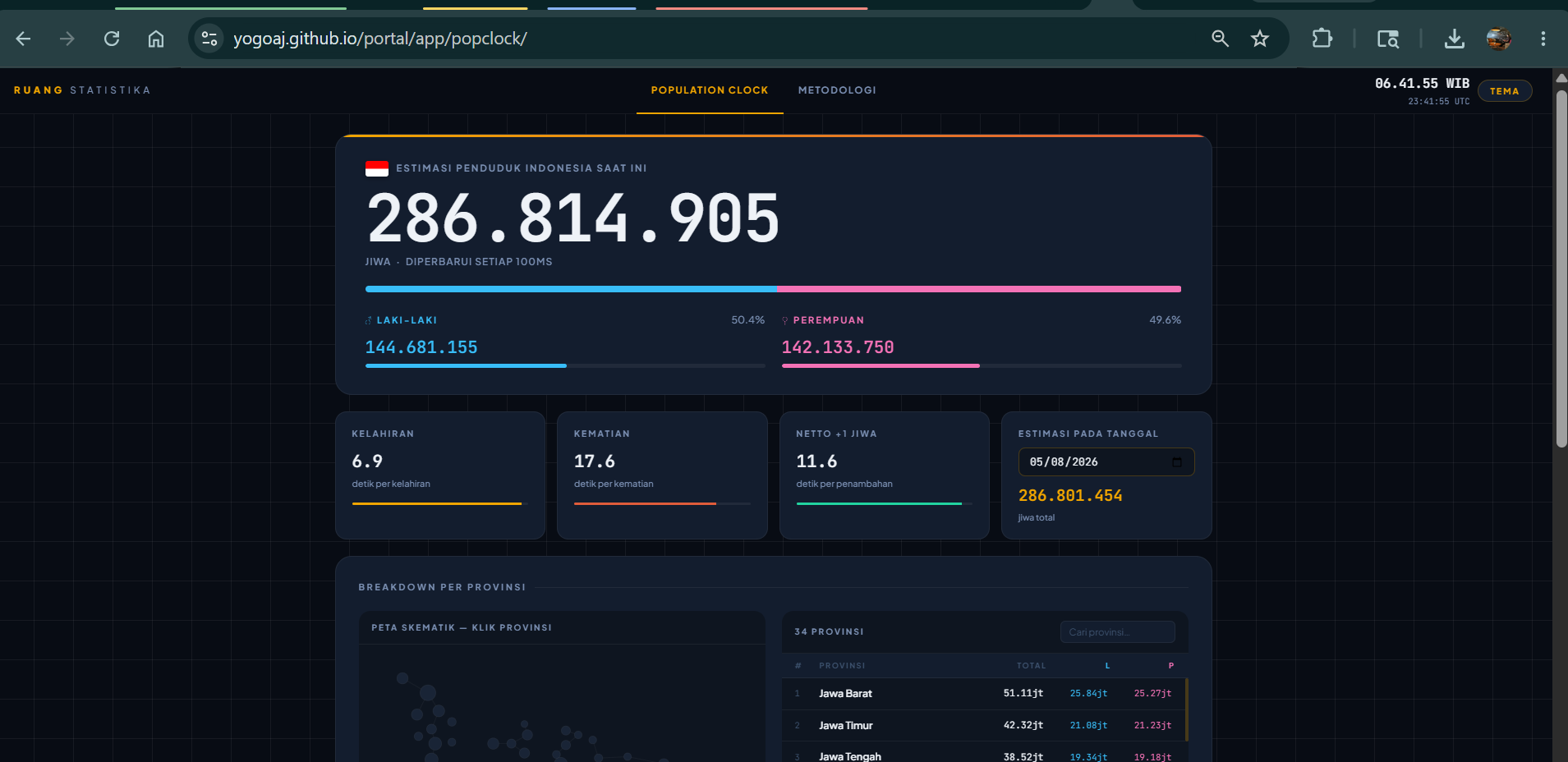The image size is (1568, 762).
Task: Open the browser three-dot menu
Action: (x=1543, y=39)
